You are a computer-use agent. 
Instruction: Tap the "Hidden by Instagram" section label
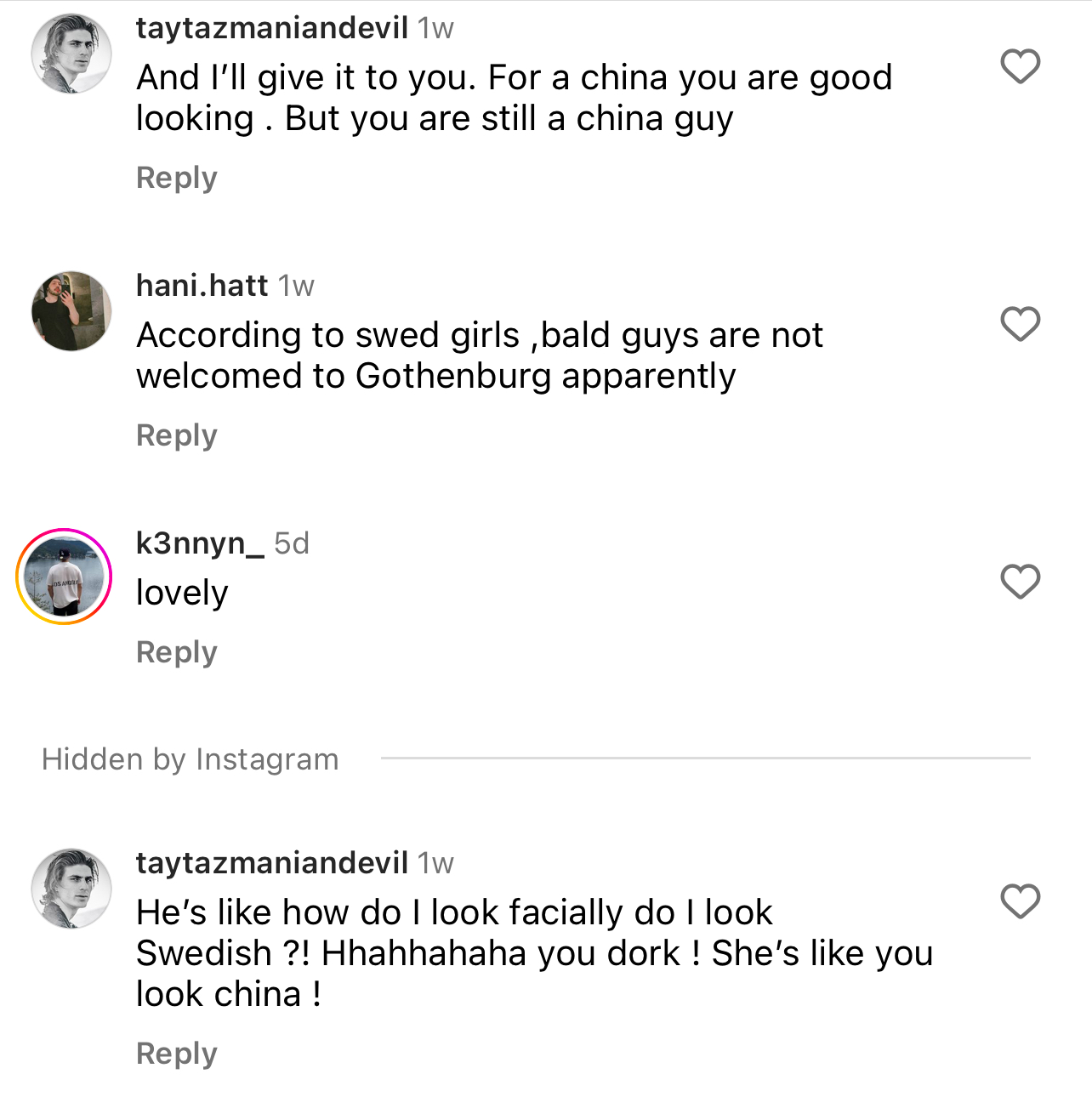(191, 759)
